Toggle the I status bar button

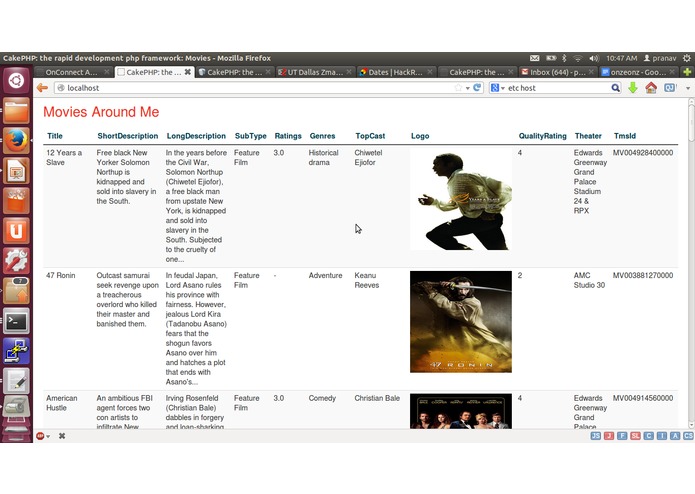(x=662, y=436)
